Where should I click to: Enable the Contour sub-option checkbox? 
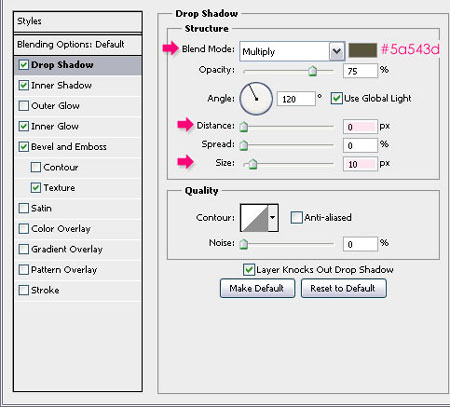click(36, 167)
